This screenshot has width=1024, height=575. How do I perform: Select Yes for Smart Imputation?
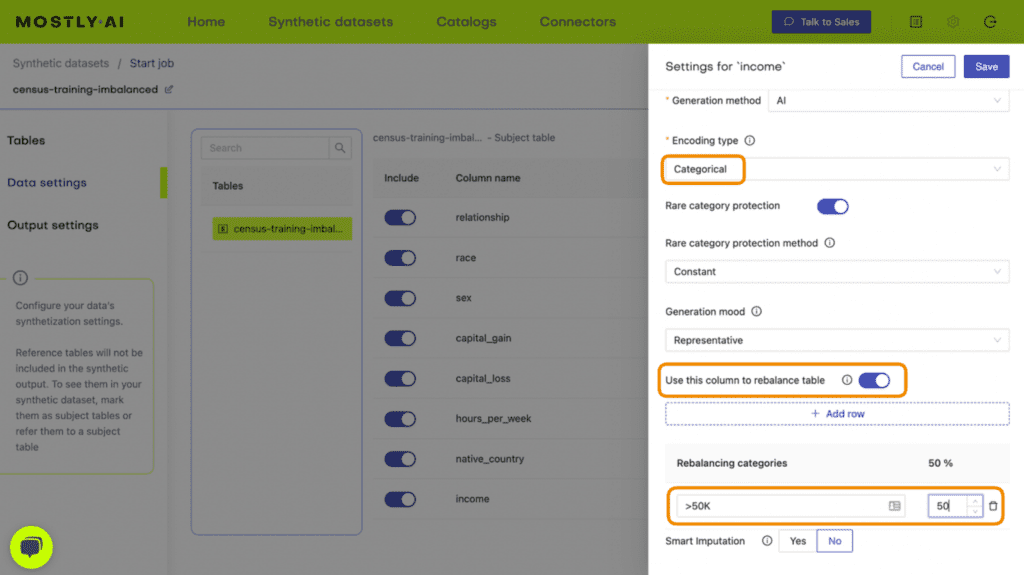click(x=797, y=541)
